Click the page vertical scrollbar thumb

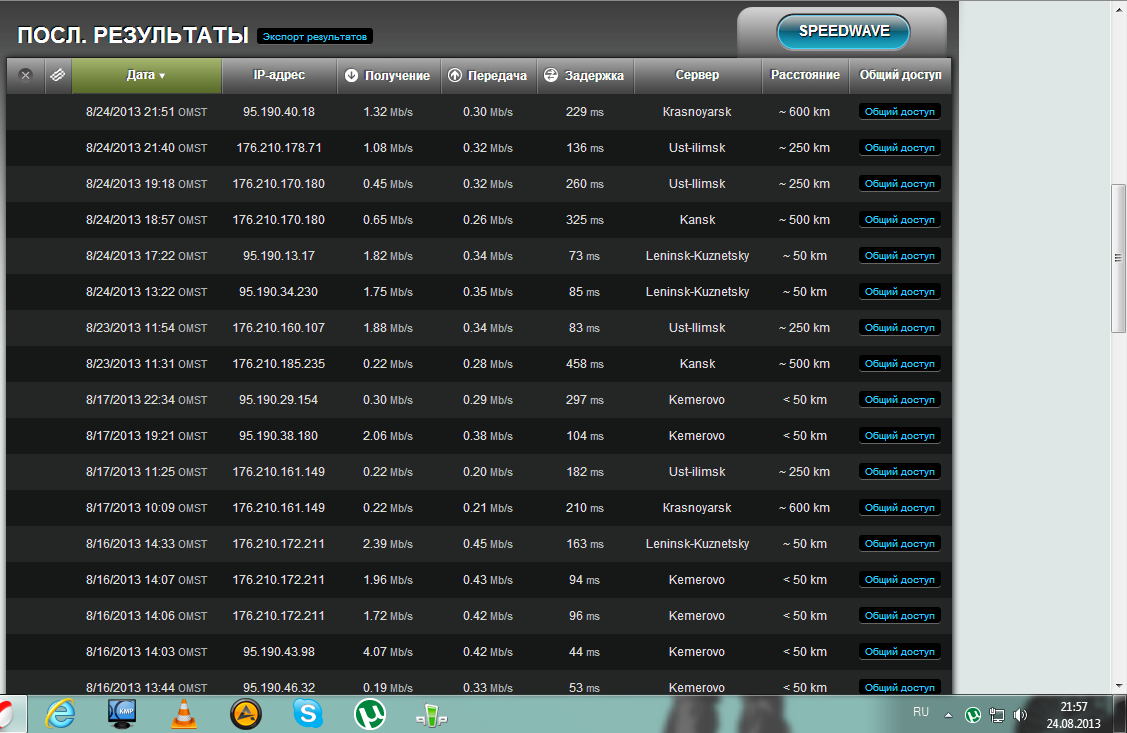(x=1118, y=258)
